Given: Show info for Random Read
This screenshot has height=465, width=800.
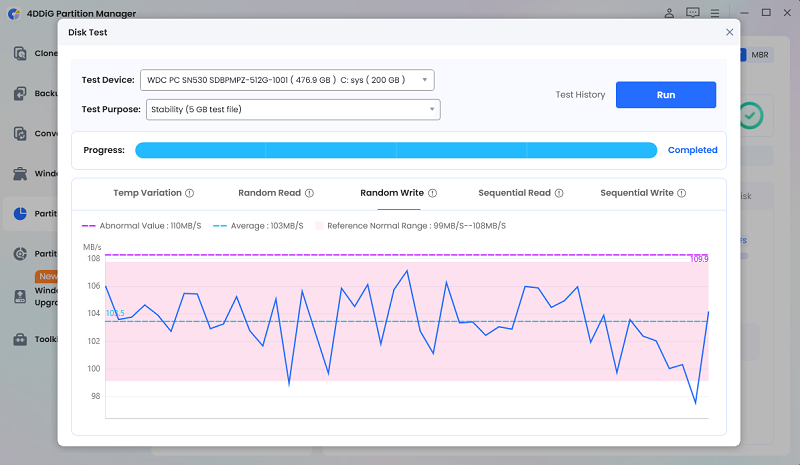Looking at the screenshot, I should 309,193.
